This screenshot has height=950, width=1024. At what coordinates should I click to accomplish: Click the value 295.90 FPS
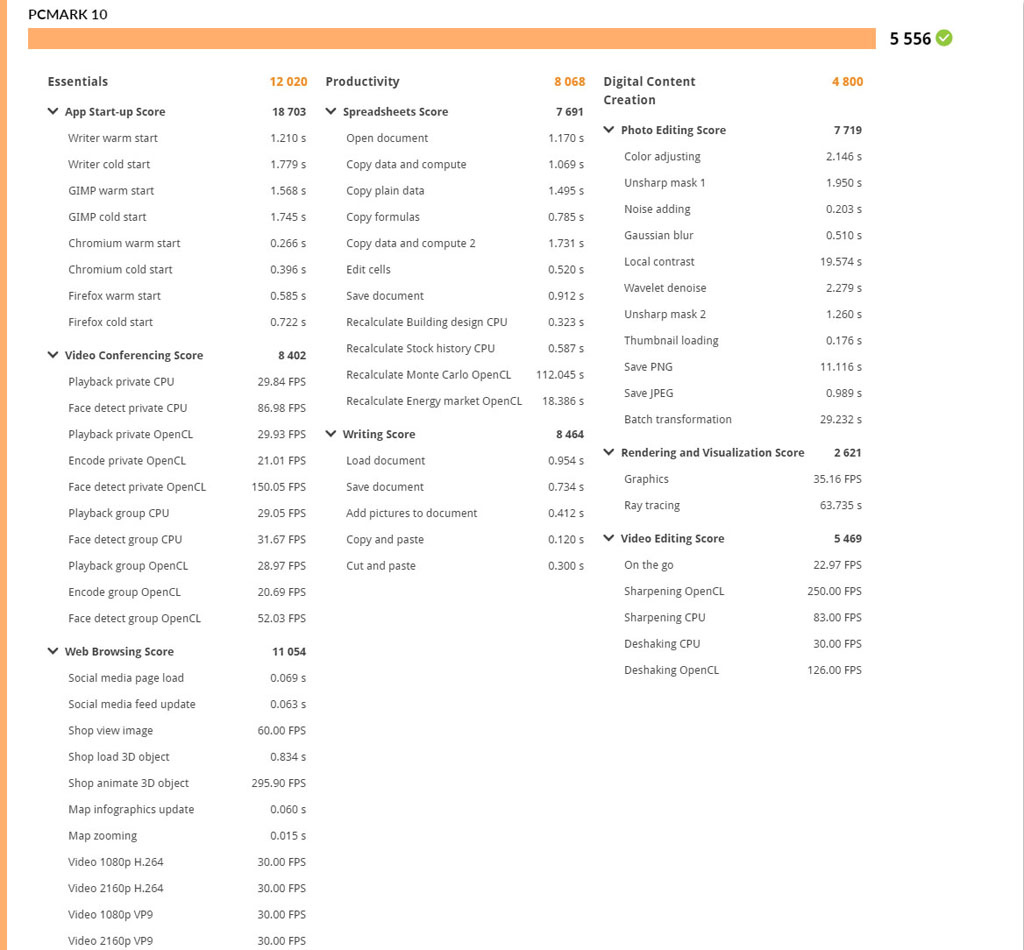coord(278,784)
